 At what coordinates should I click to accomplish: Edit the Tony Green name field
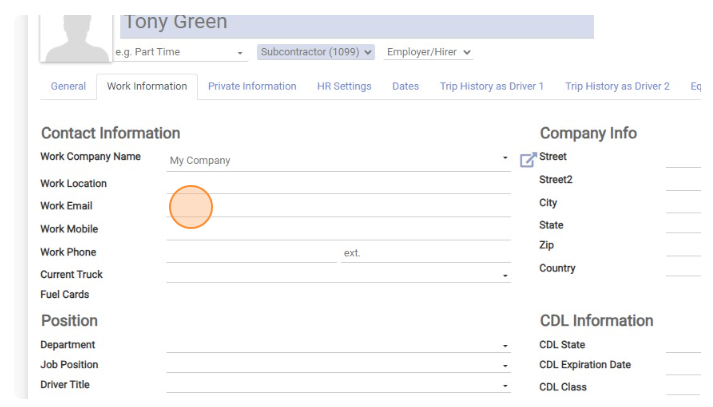click(x=357, y=26)
